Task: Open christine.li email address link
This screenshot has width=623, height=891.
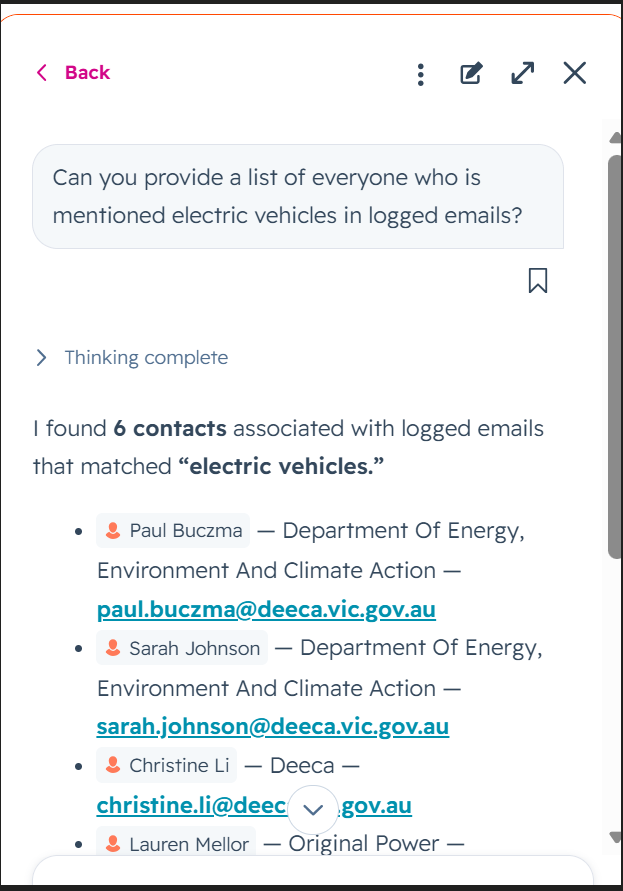Action: coord(254,805)
